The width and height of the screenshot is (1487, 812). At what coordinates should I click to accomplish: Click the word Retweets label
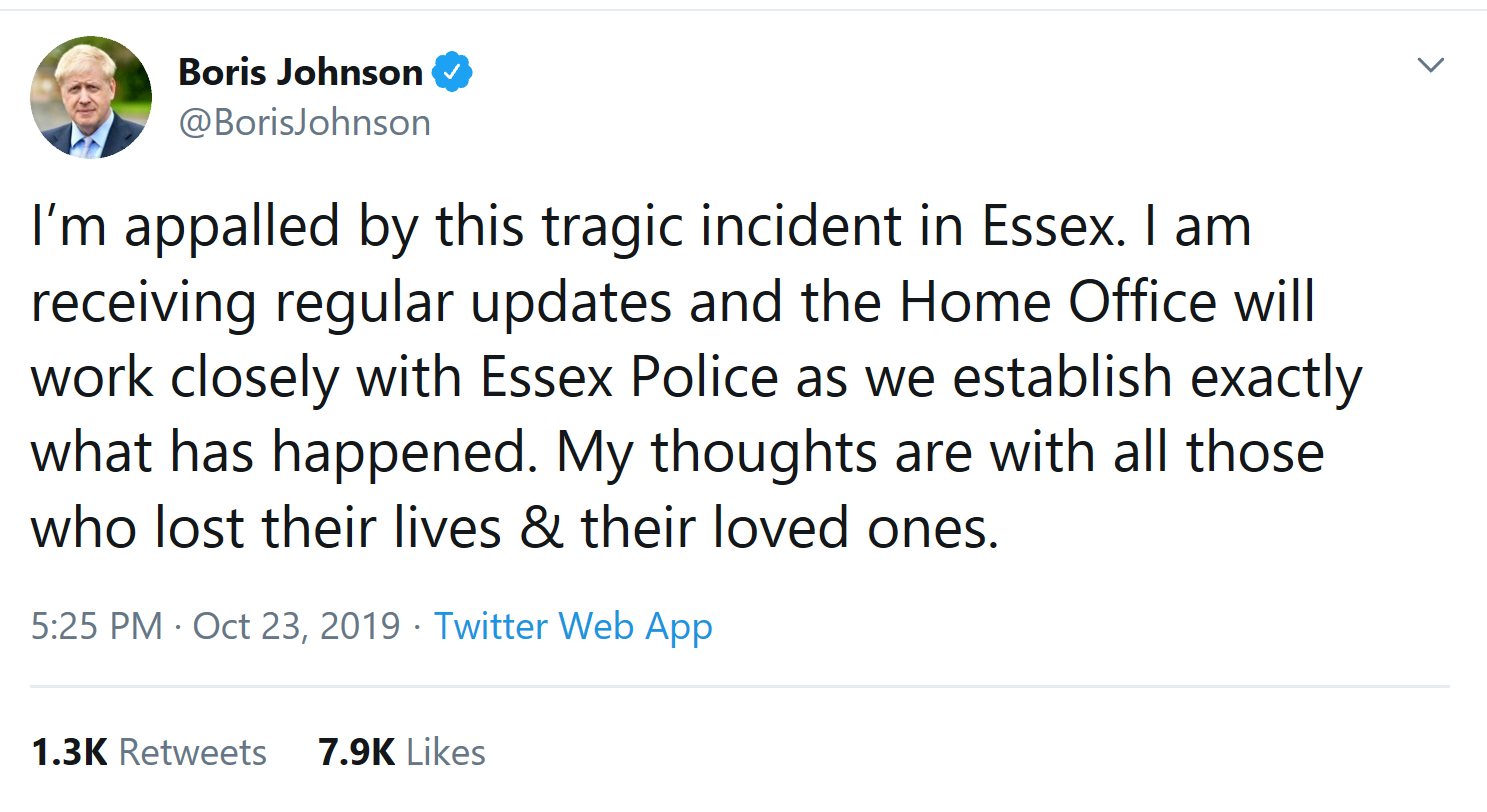pyautogui.click(x=193, y=752)
